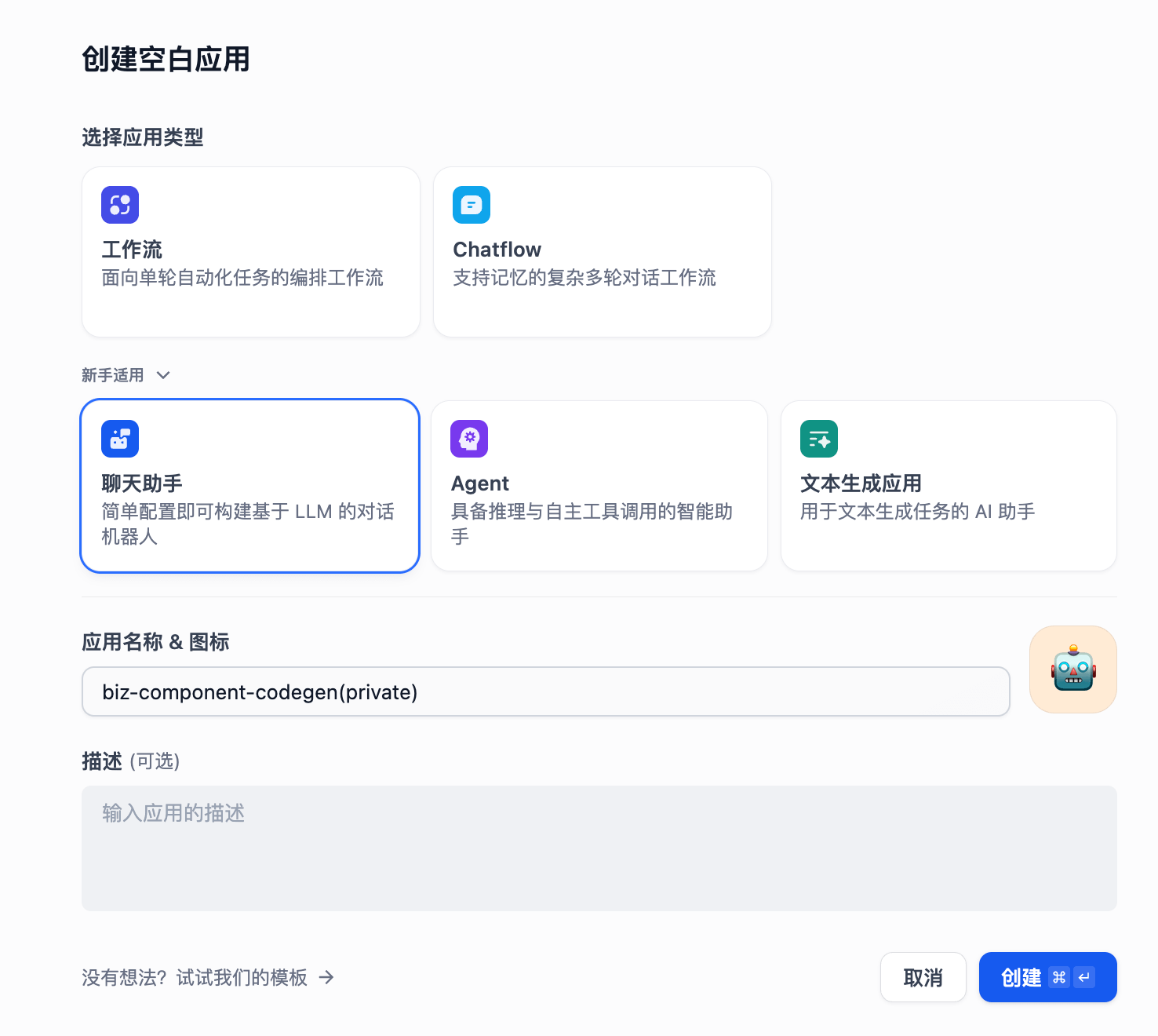This screenshot has width=1158, height=1036.
Task: Click the purple Workflow (工作流) icon
Action: [x=120, y=205]
